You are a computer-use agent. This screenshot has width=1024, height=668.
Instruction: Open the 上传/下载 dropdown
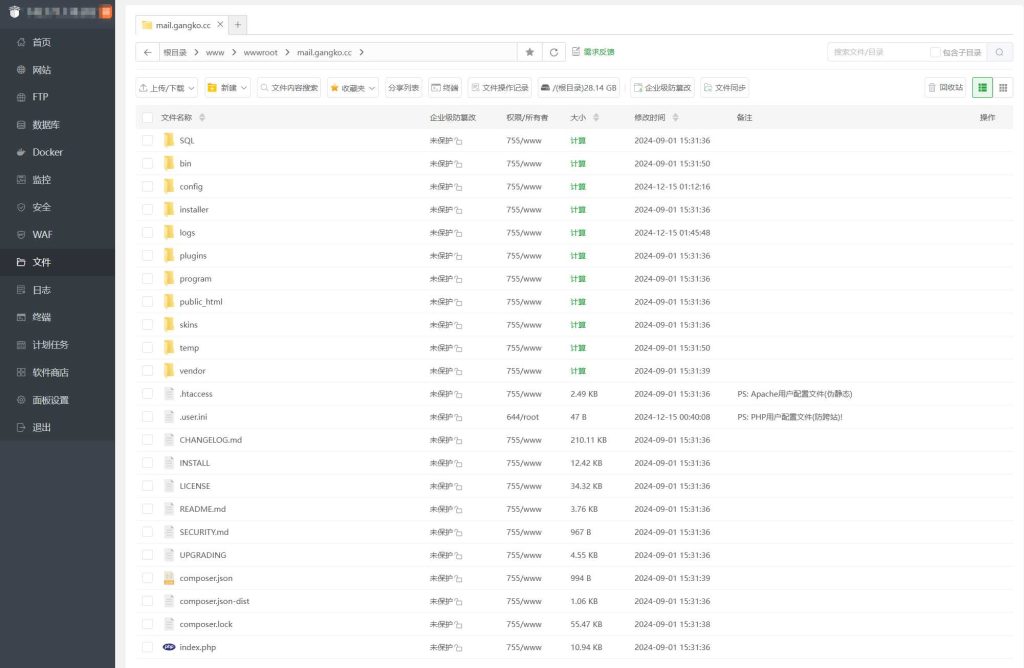point(166,88)
